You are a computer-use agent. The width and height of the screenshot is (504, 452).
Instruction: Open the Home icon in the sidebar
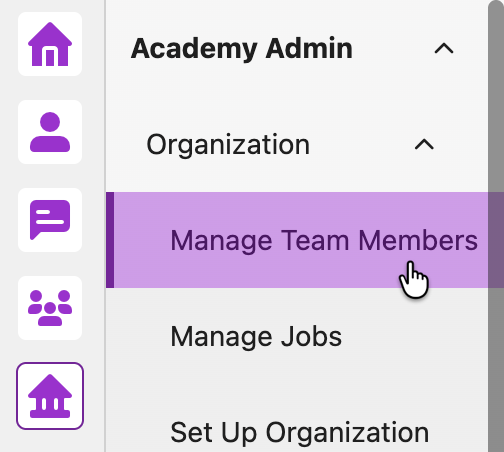(50, 44)
